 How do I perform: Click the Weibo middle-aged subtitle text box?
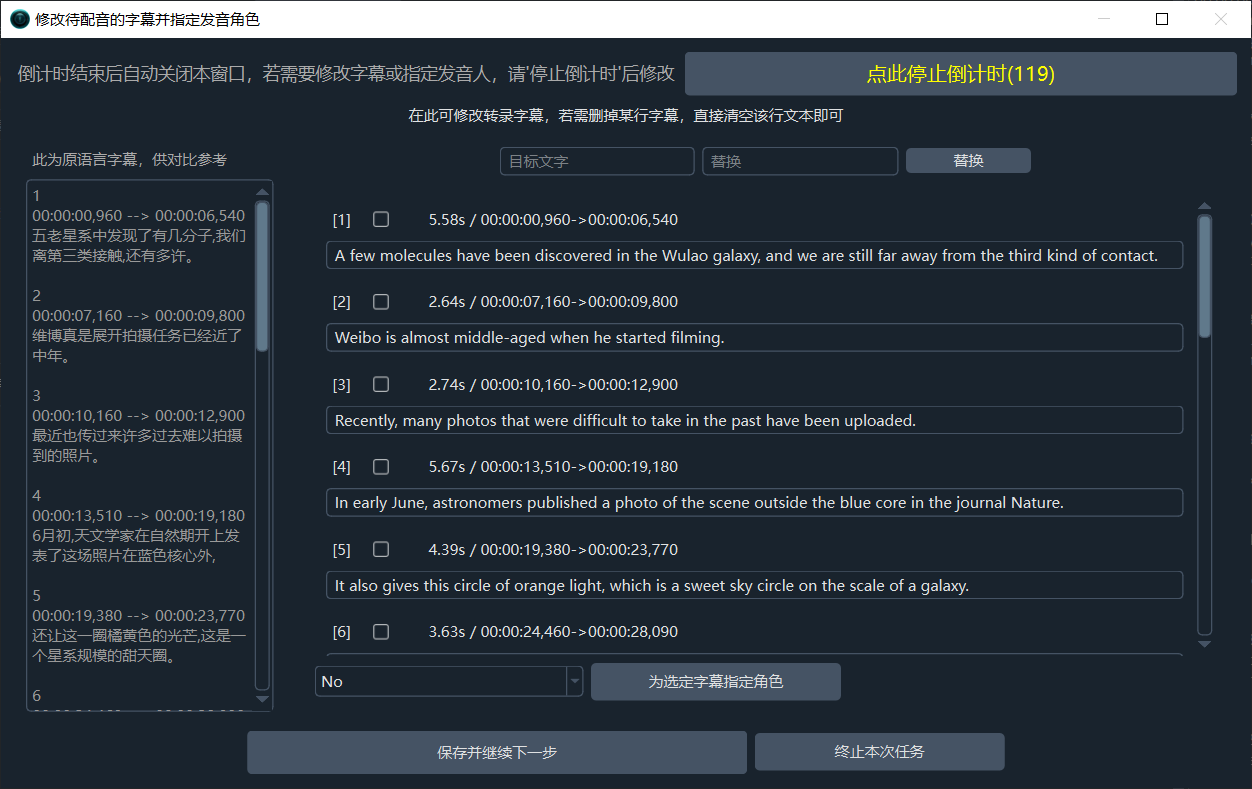point(754,338)
